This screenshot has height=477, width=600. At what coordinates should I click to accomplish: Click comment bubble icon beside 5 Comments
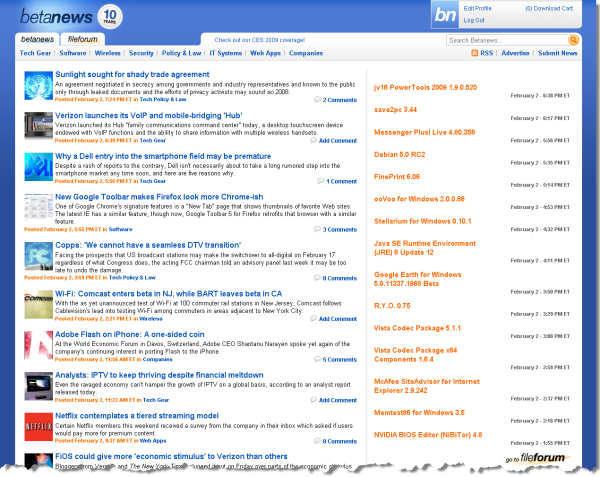click(x=317, y=359)
